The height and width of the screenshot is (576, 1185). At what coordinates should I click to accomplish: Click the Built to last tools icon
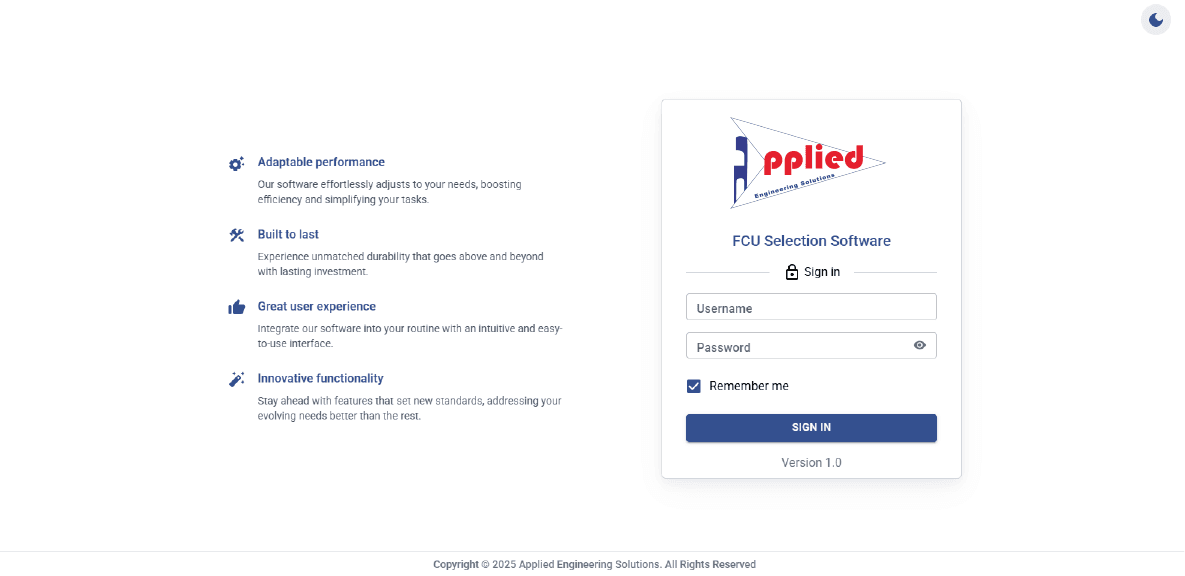(x=237, y=235)
